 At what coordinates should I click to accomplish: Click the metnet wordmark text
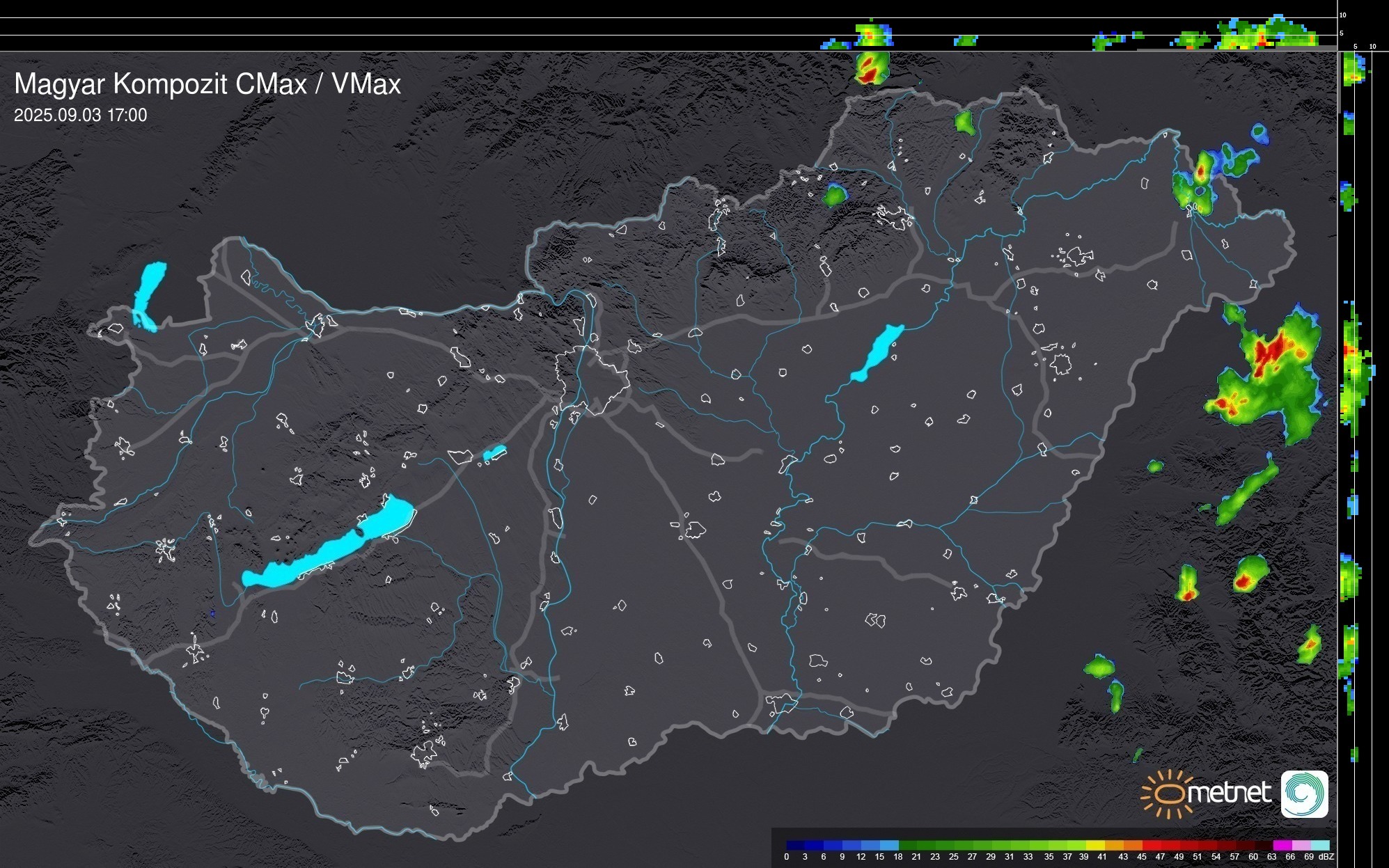pos(1229,794)
